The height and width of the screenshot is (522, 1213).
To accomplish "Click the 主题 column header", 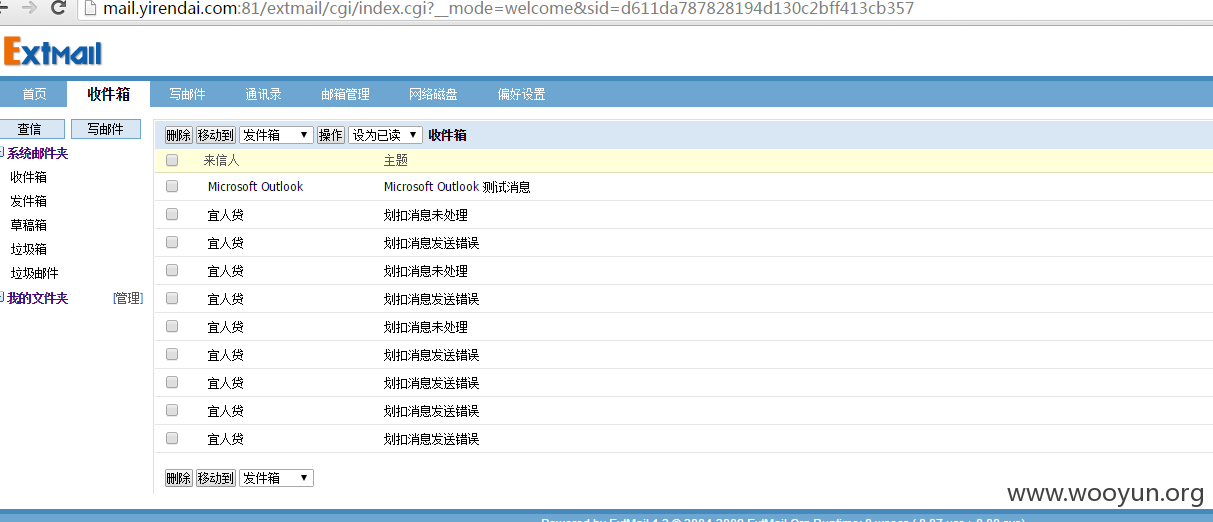I will point(396,160).
